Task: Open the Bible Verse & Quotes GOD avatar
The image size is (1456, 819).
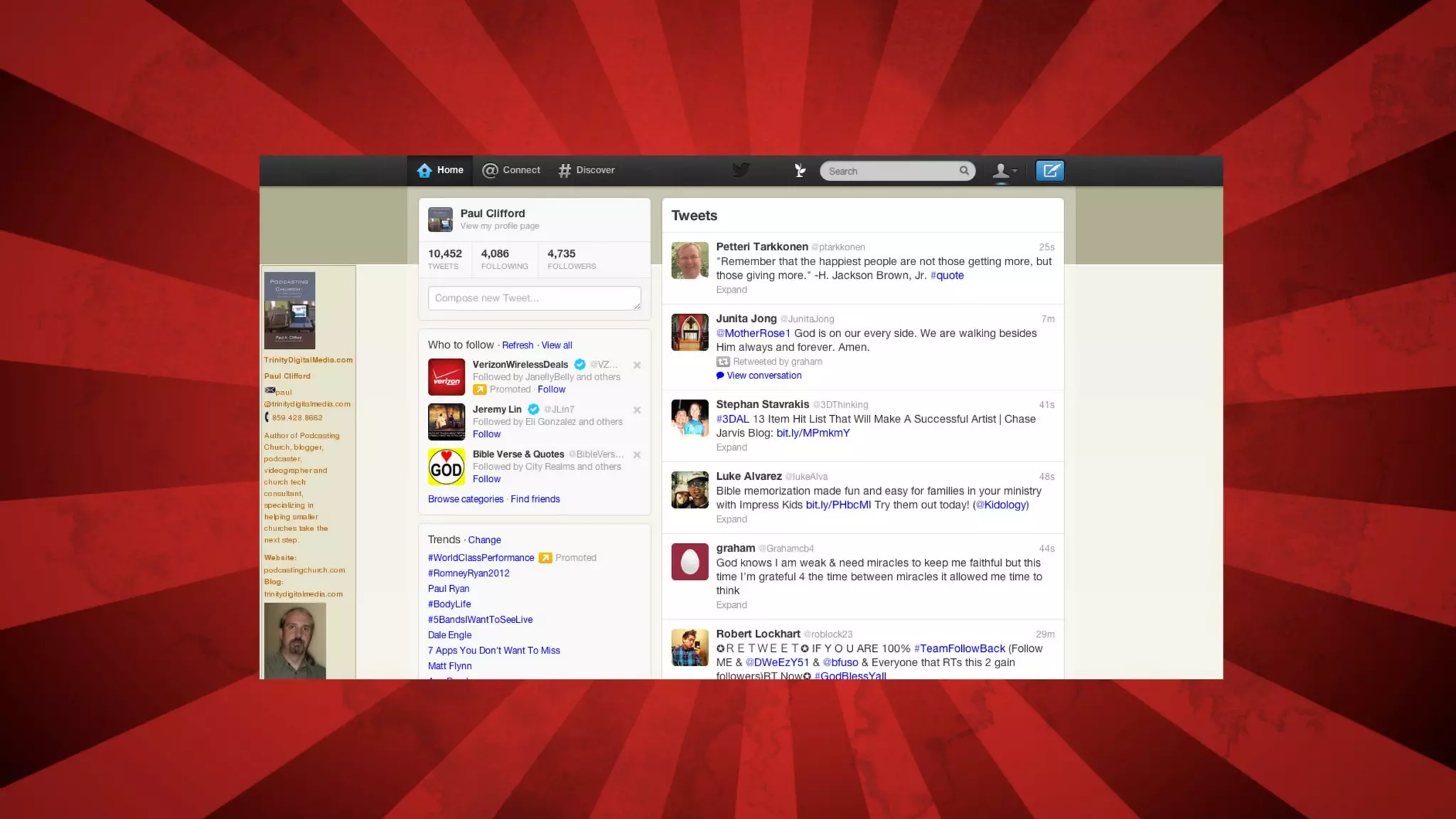Action: click(x=446, y=466)
